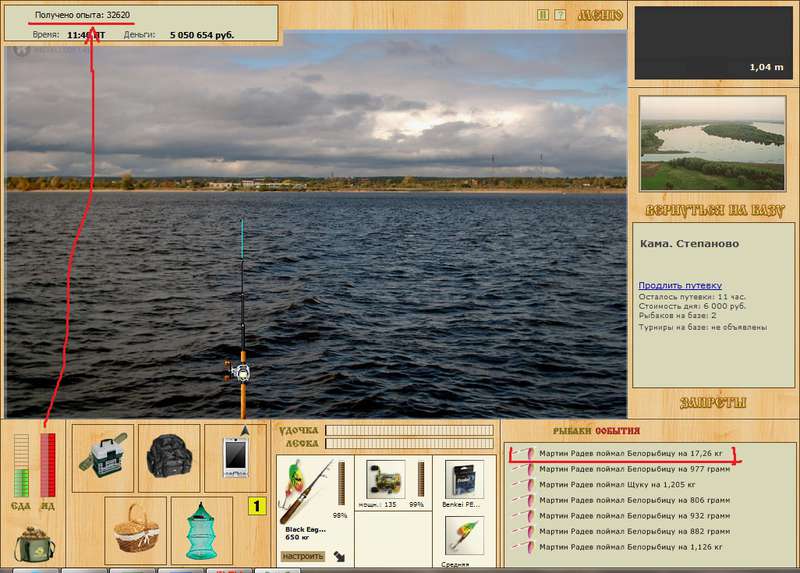This screenshot has width=800, height=573.
Task: Click the reel durability bar above 99%
Action: pyautogui.click(x=421, y=479)
